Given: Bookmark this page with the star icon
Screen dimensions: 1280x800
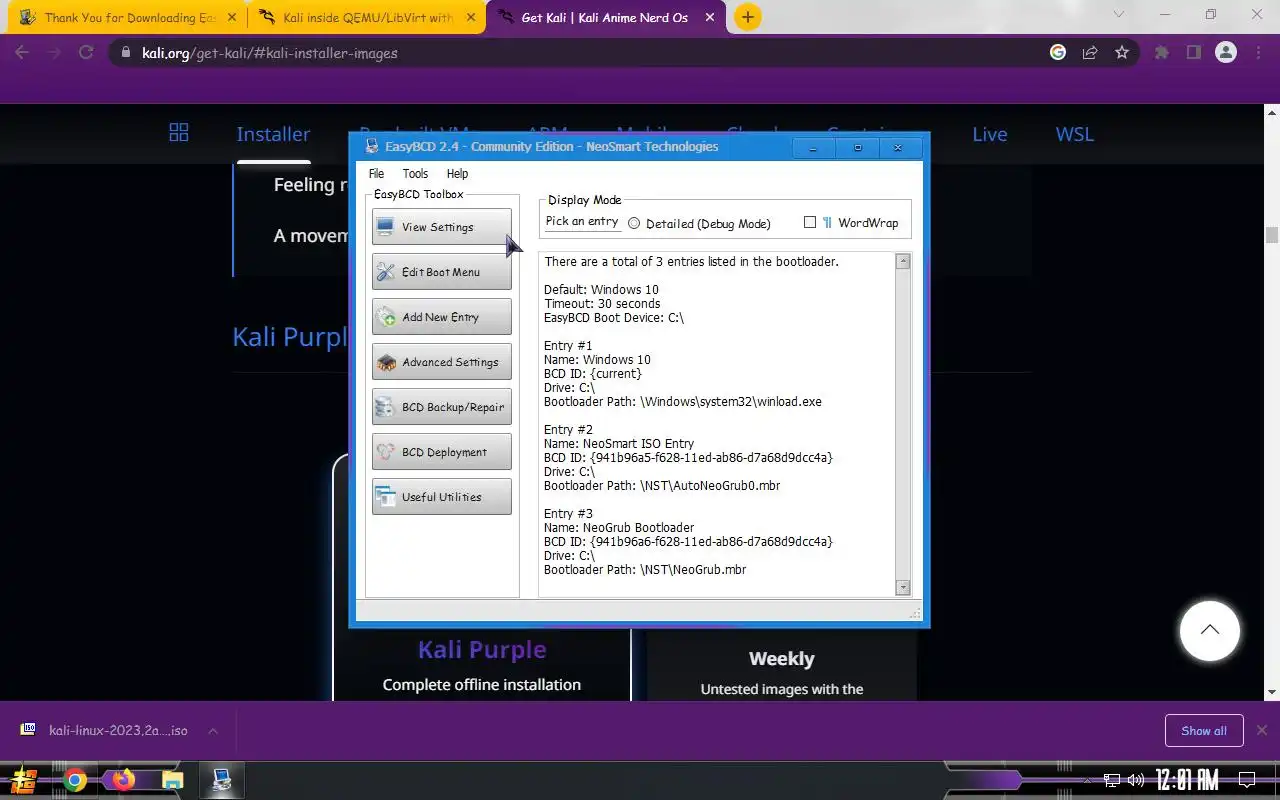Looking at the screenshot, I should 1122,53.
